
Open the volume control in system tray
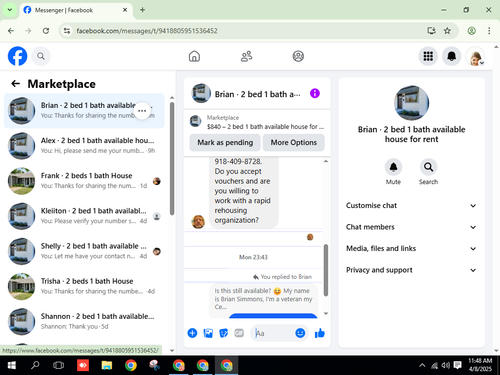pos(446,365)
